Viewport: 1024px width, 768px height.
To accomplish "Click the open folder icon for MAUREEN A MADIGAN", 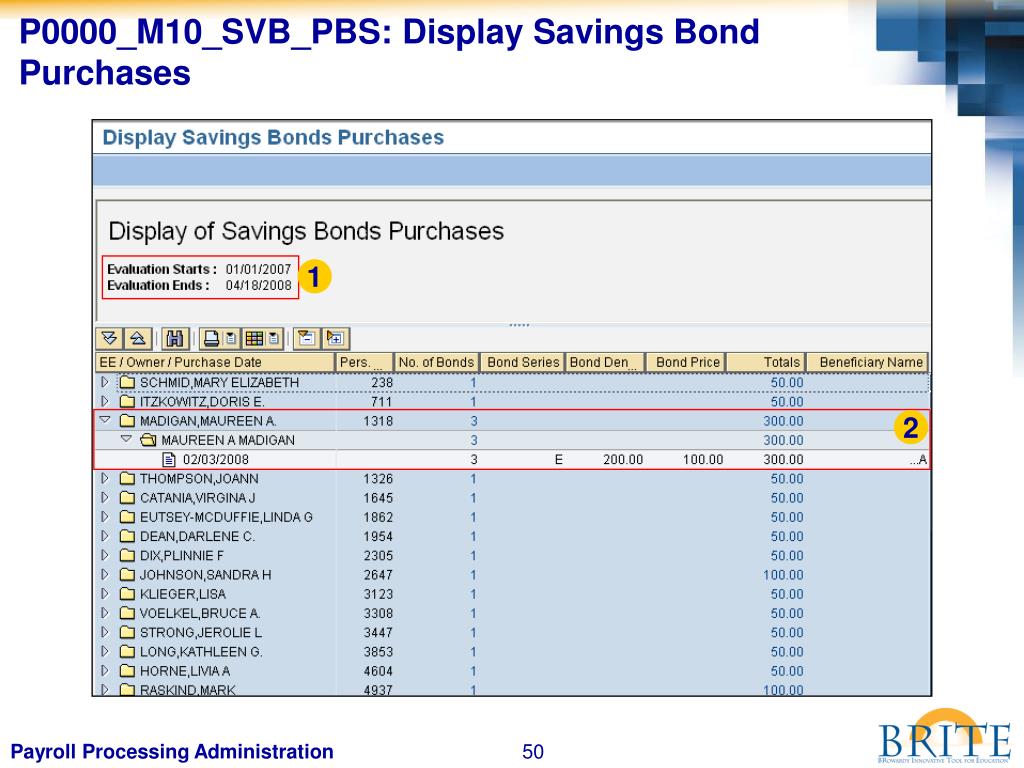I will (148, 440).
